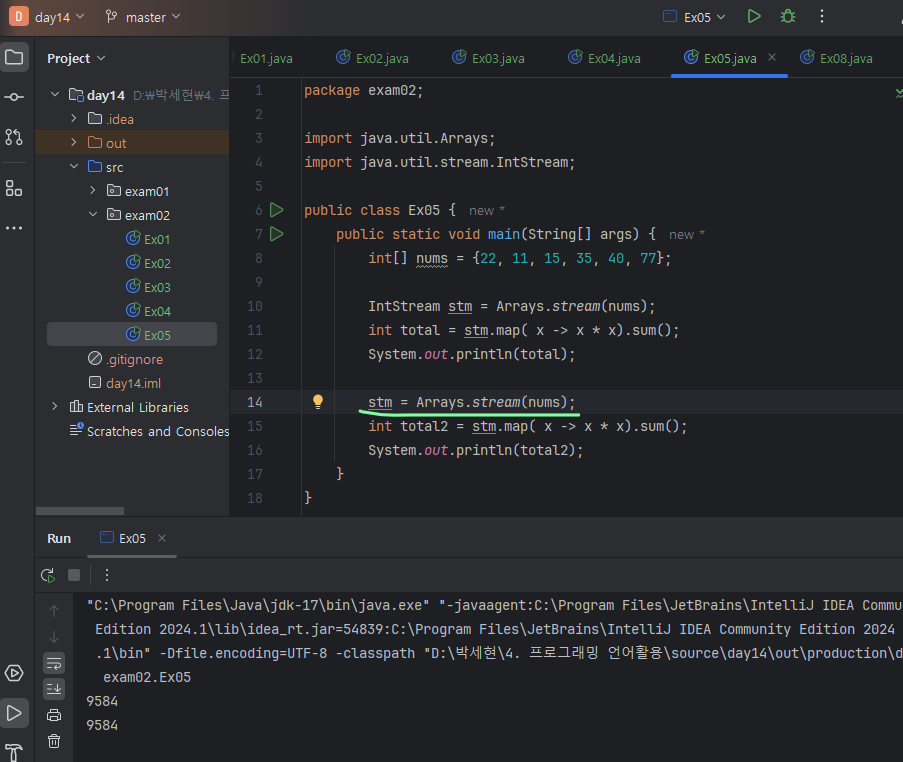Toggle scroll to end in the Run console

[54, 688]
